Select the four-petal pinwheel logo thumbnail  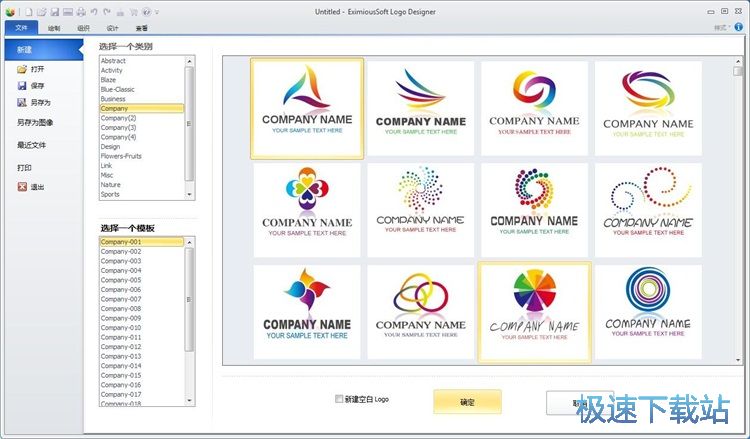click(307, 312)
